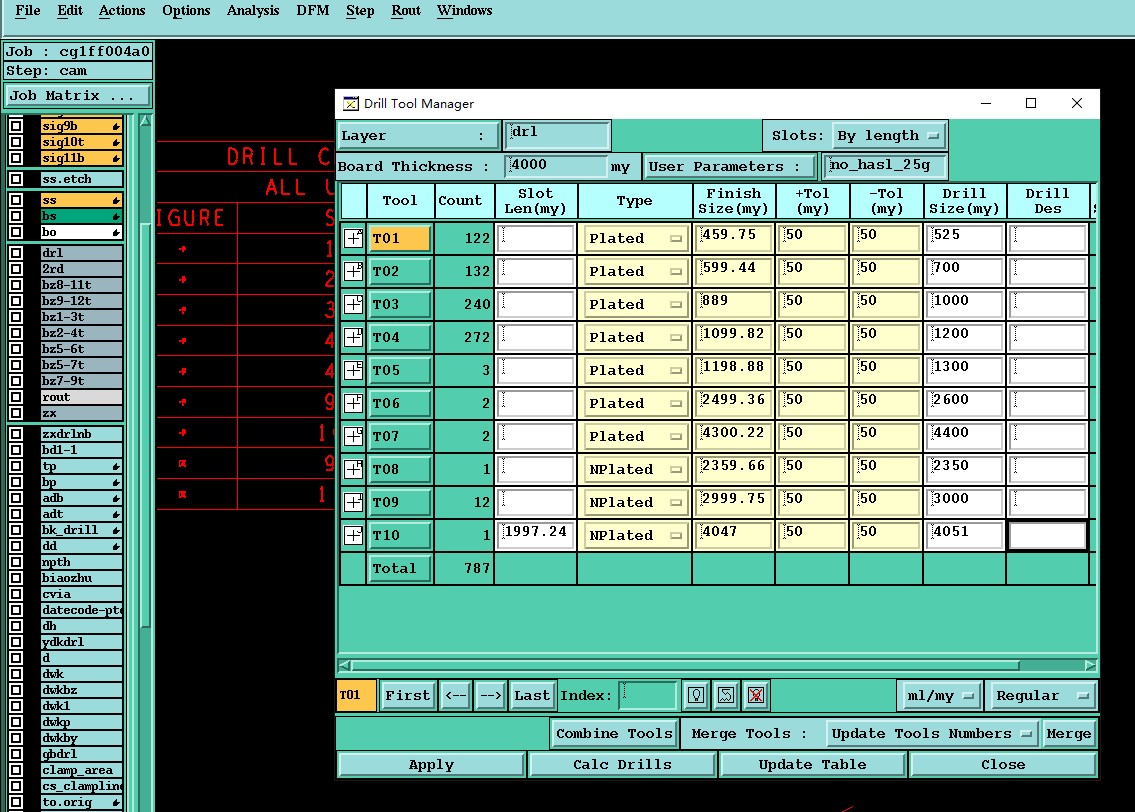Toggle drl layer checkbox
Viewport: 1135px width, 812px height.
16,253
